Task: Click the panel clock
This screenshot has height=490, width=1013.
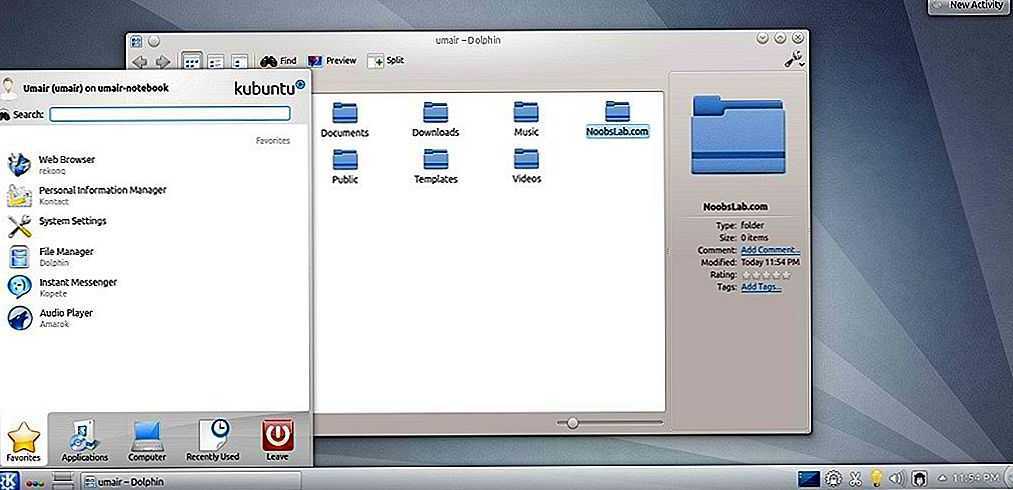Action: (x=976, y=479)
